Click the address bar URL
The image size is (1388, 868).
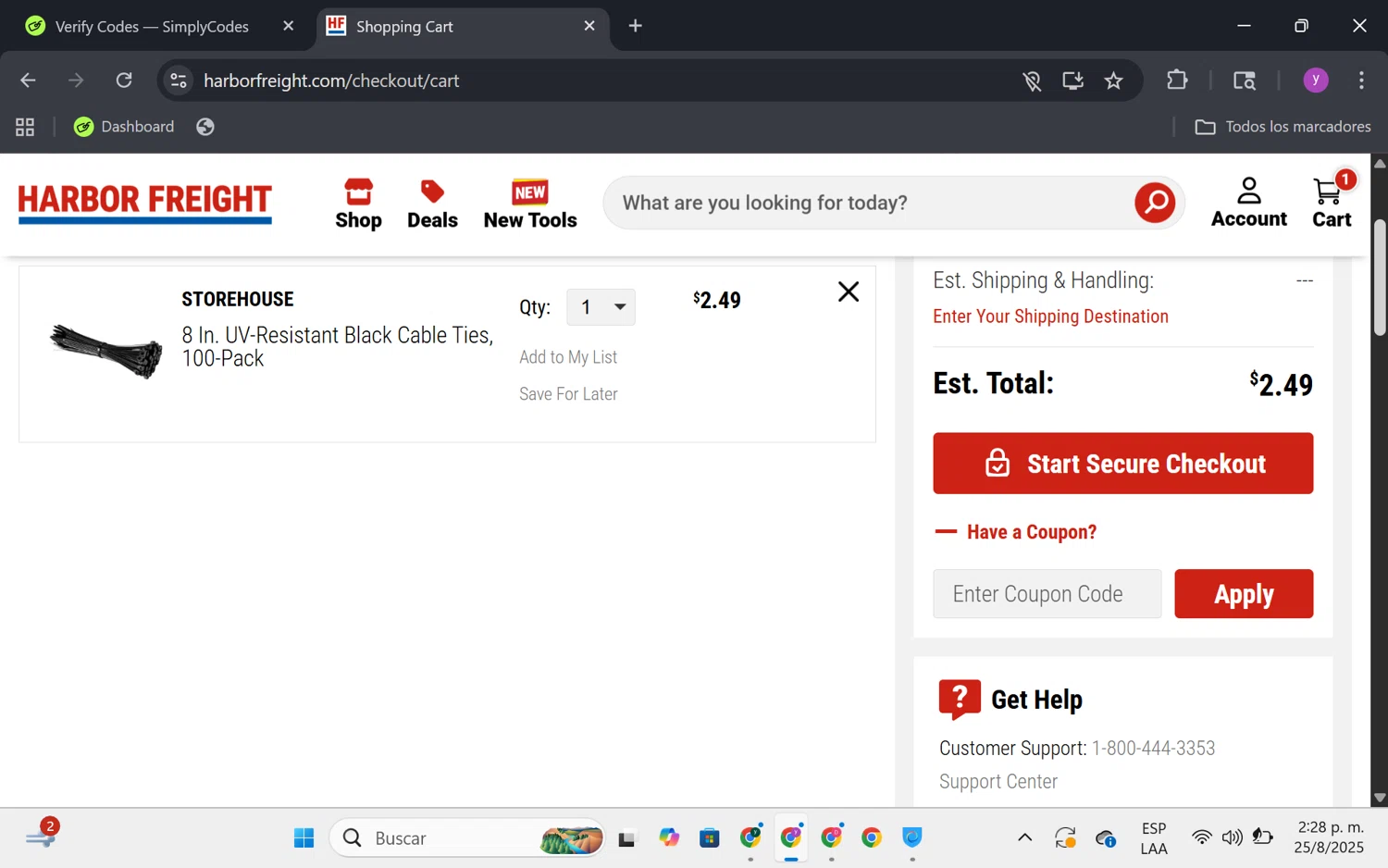331,81
